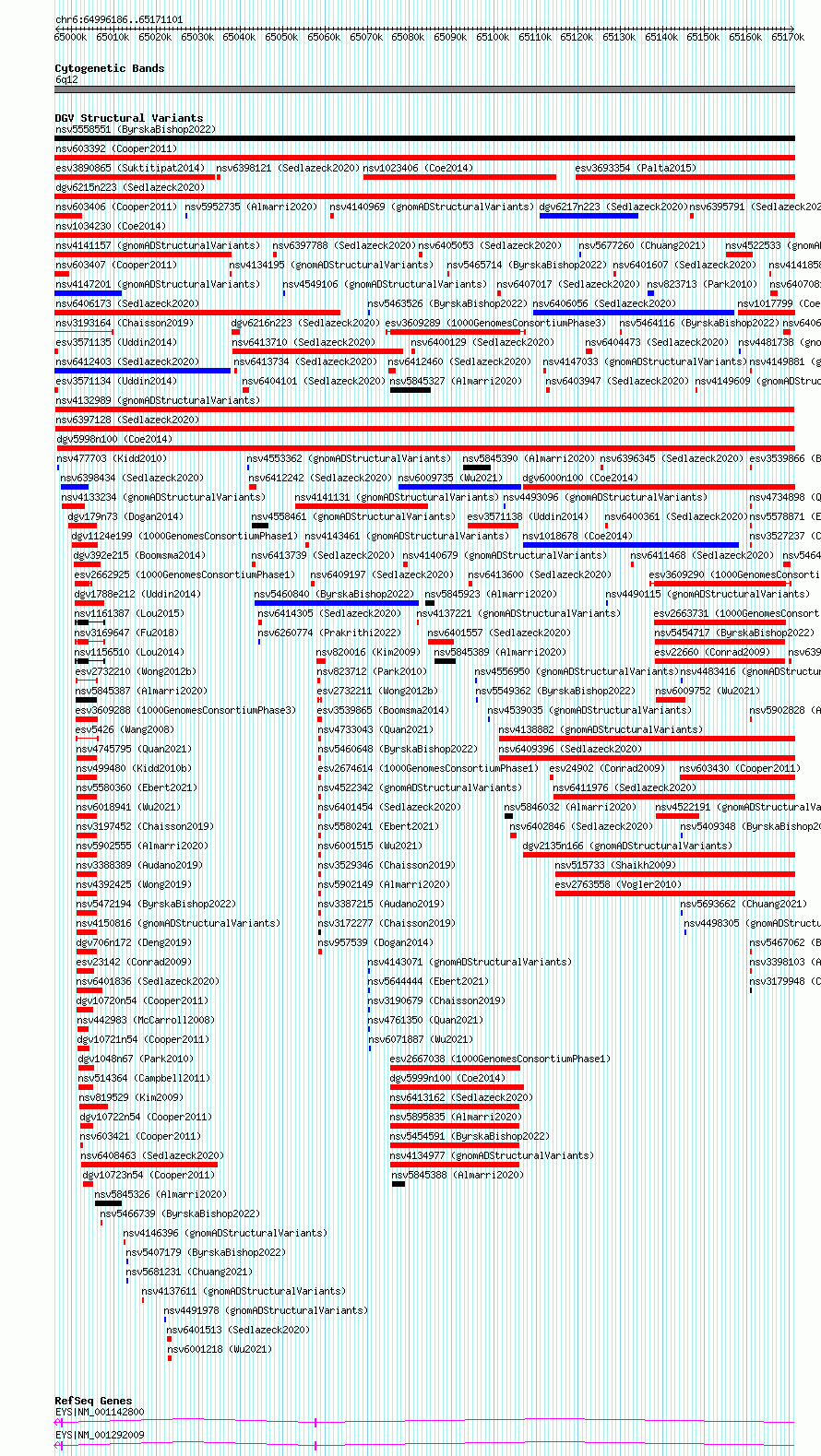Click the blue bar under nsv5460840
The width and height of the screenshot is (821, 1456).
tap(337, 603)
